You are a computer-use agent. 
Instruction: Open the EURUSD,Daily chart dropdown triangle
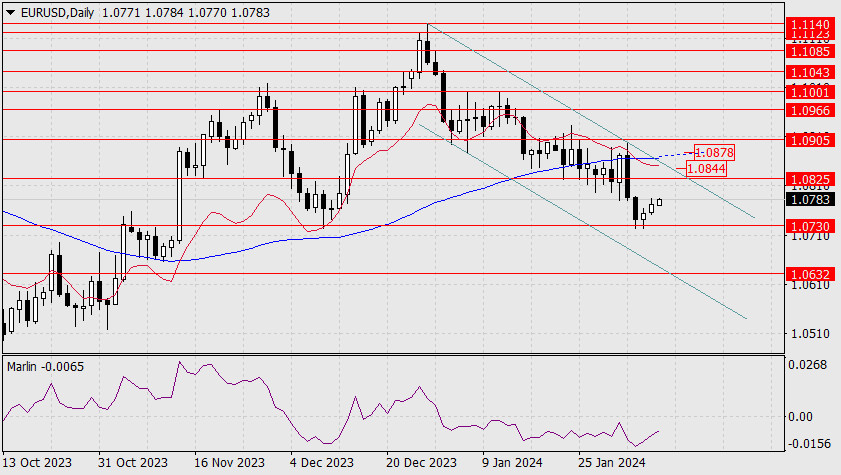[x=11, y=12]
